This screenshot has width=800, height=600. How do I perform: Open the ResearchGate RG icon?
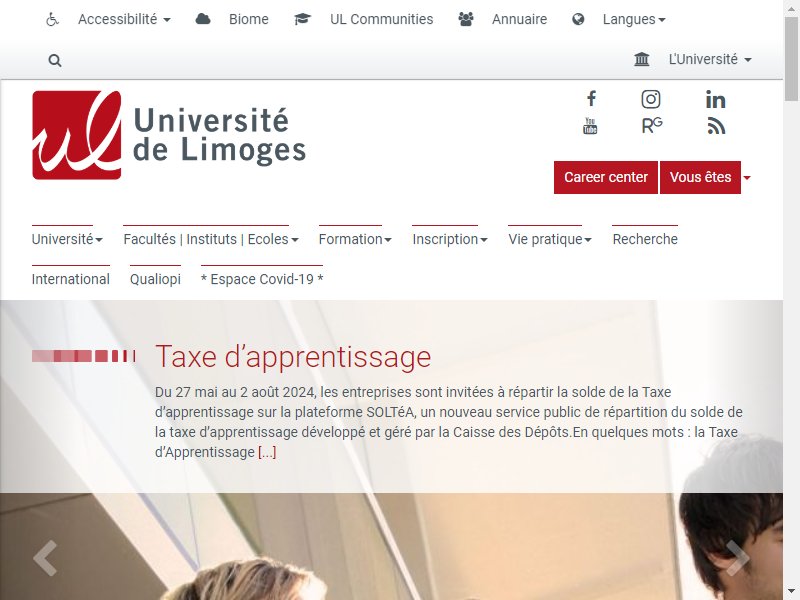pos(652,126)
